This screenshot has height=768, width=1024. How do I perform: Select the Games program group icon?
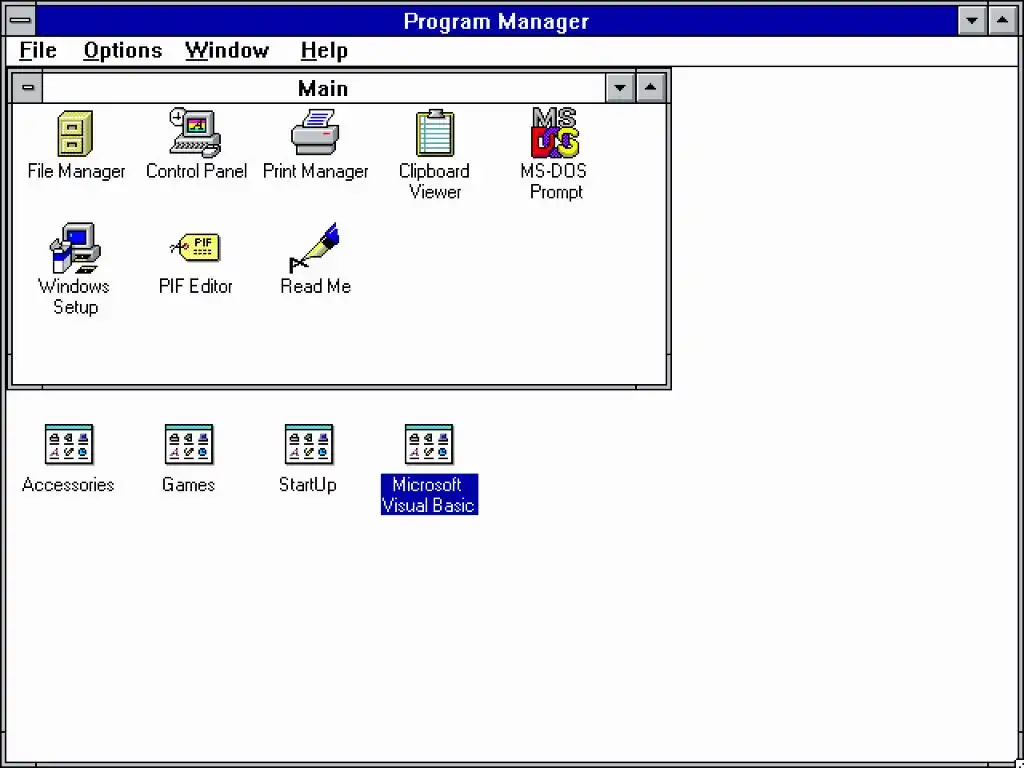[189, 444]
